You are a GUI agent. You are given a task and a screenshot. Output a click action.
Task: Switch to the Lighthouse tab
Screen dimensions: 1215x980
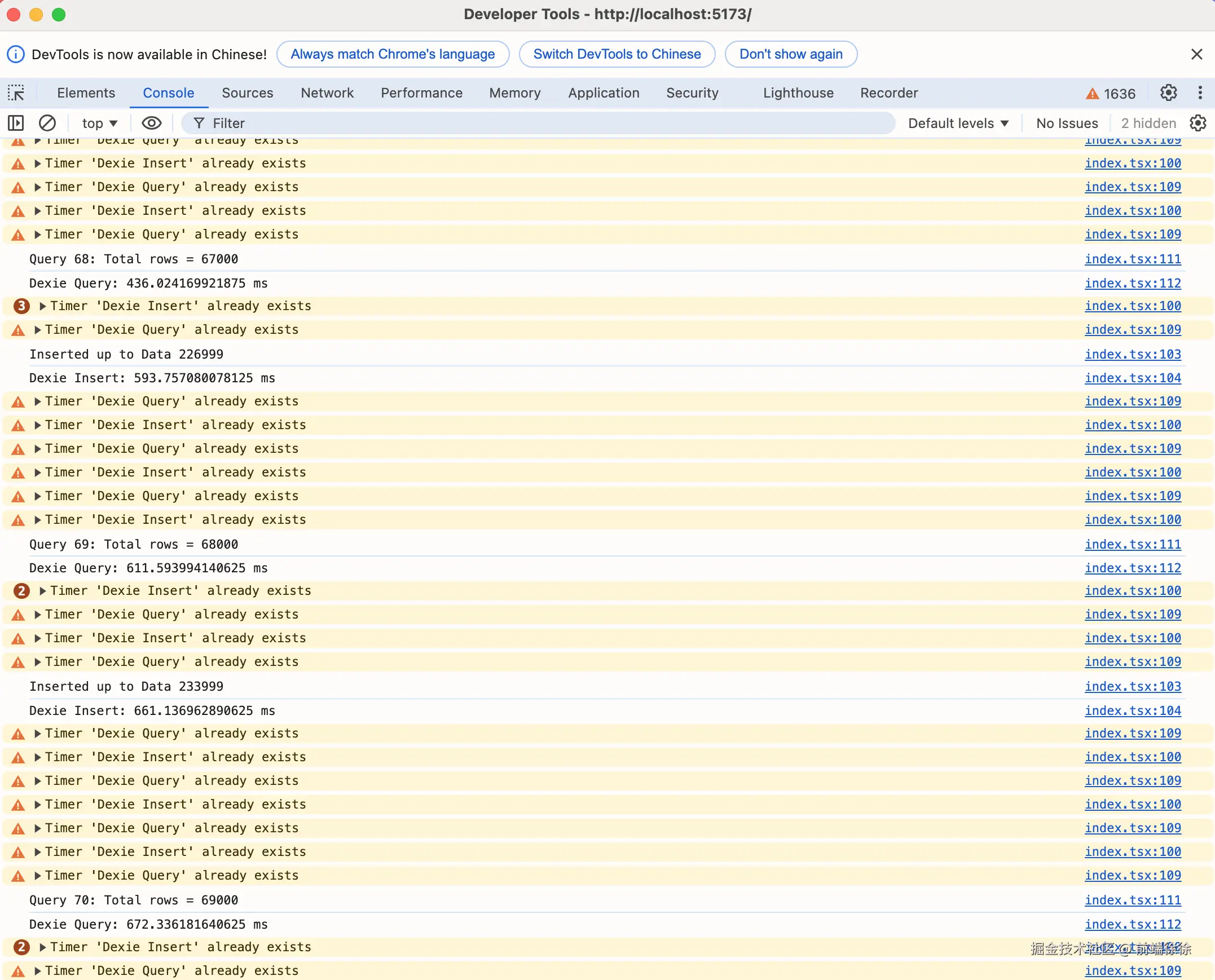pos(798,92)
